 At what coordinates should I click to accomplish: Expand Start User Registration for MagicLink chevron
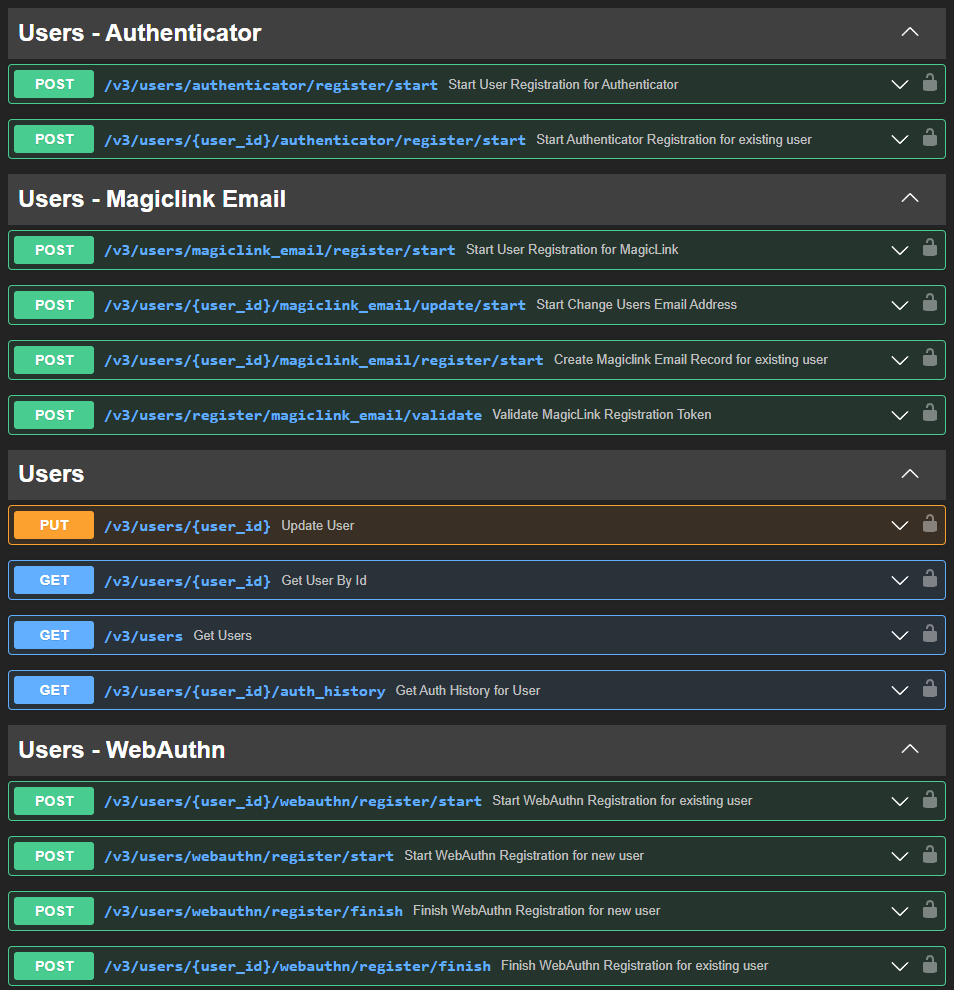point(900,250)
